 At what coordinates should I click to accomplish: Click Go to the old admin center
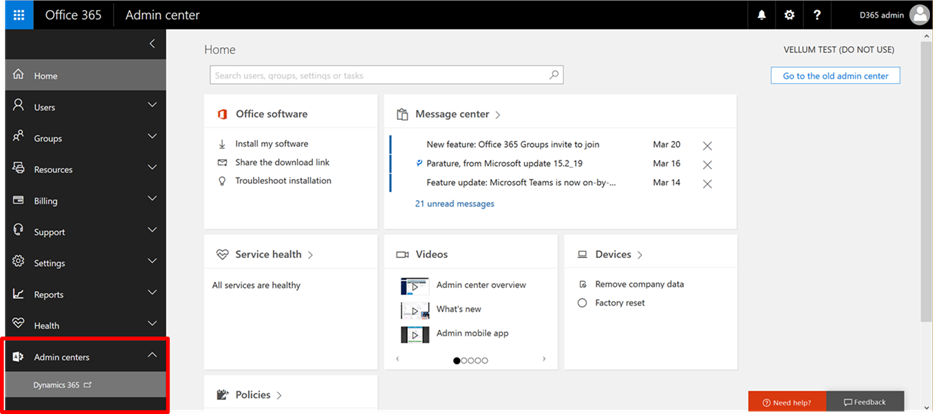(835, 76)
